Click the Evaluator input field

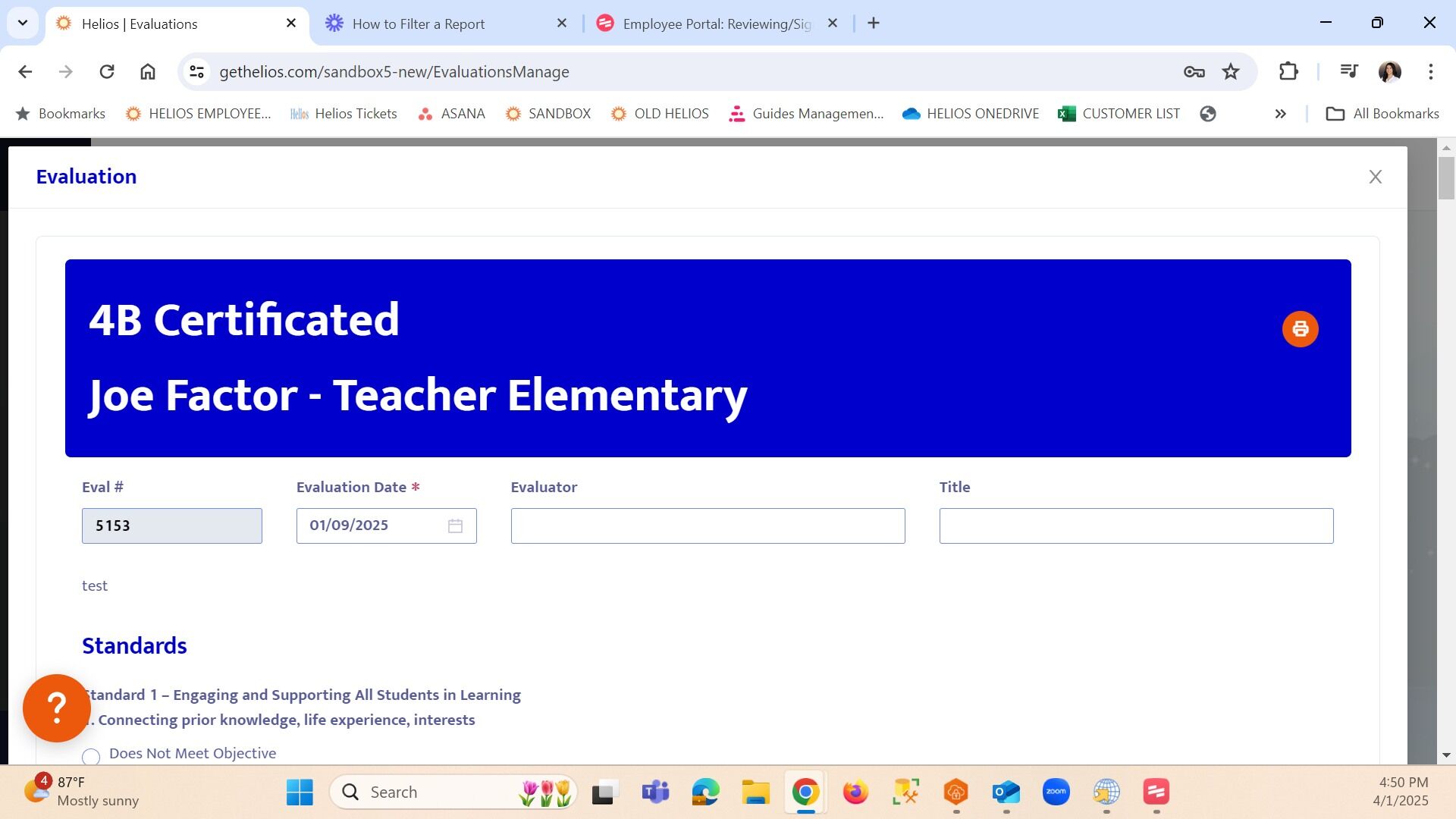[708, 526]
